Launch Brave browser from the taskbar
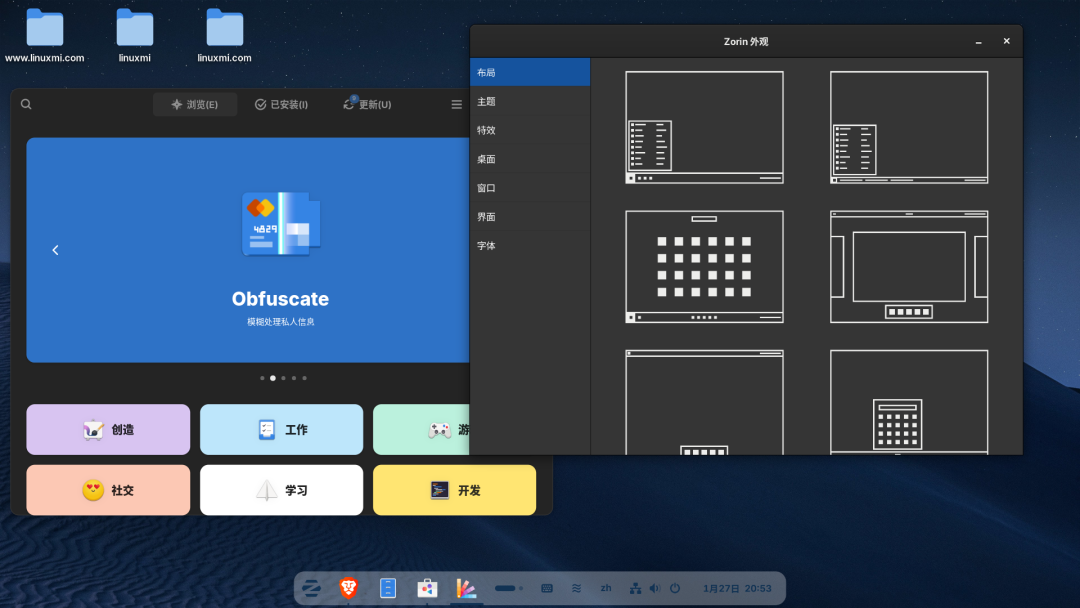The width and height of the screenshot is (1080, 608). pos(349,588)
